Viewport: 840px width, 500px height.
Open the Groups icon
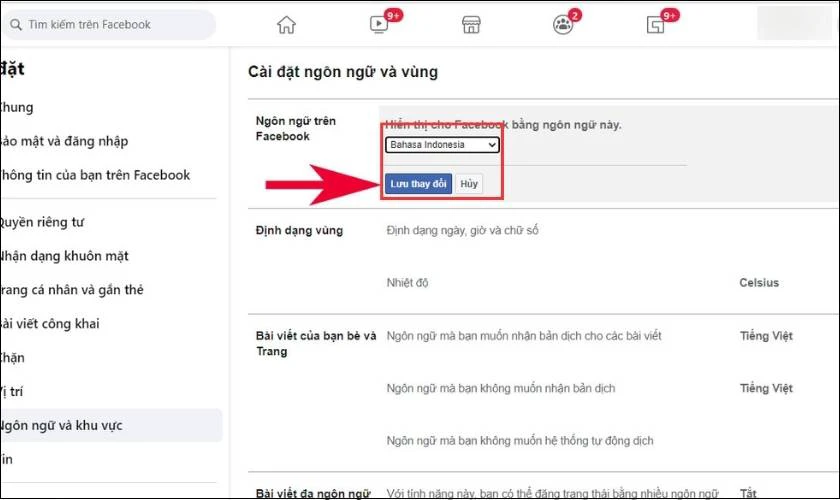pos(562,25)
